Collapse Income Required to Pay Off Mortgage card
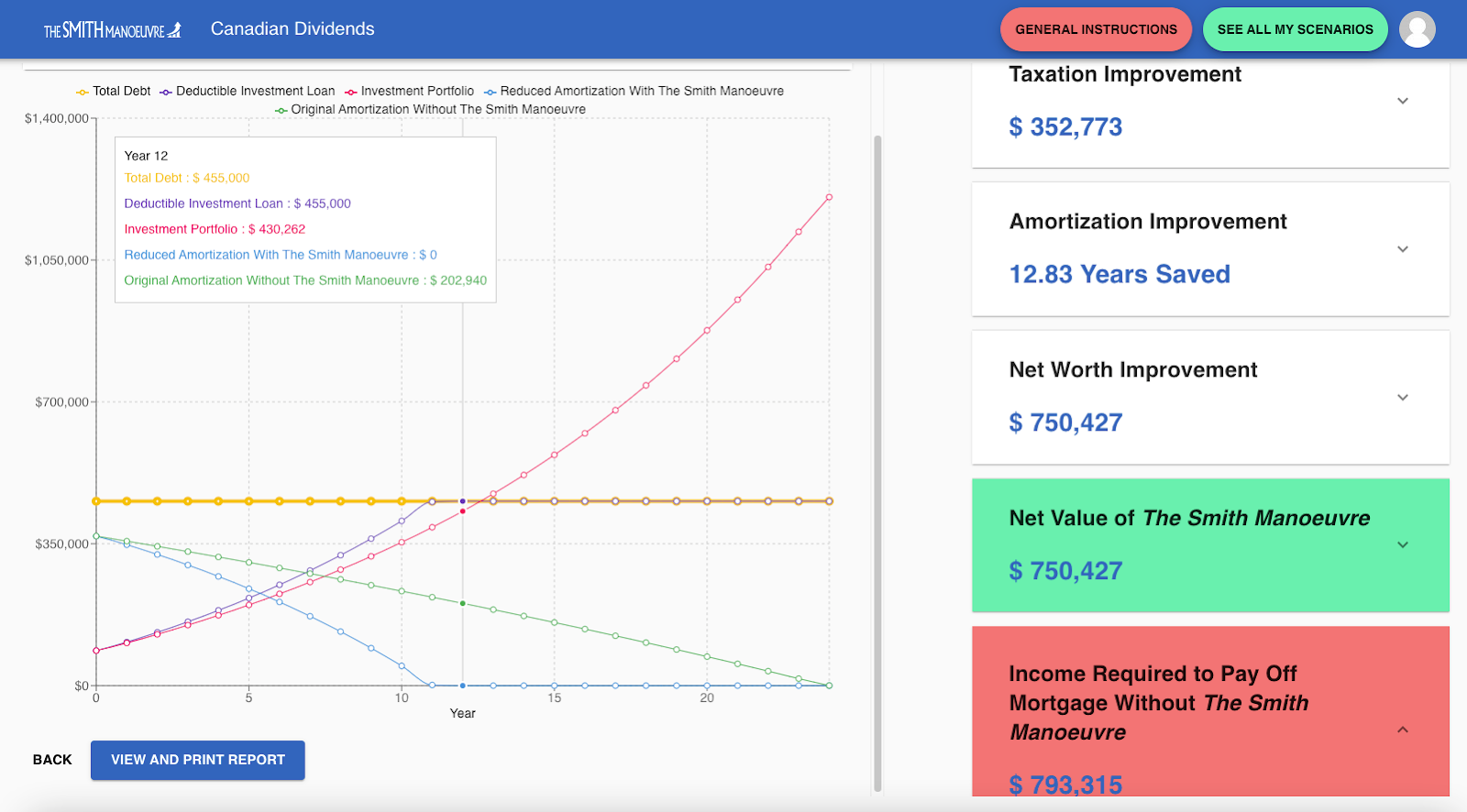The width and height of the screenshot is (1467, 812). [1403, 730]
